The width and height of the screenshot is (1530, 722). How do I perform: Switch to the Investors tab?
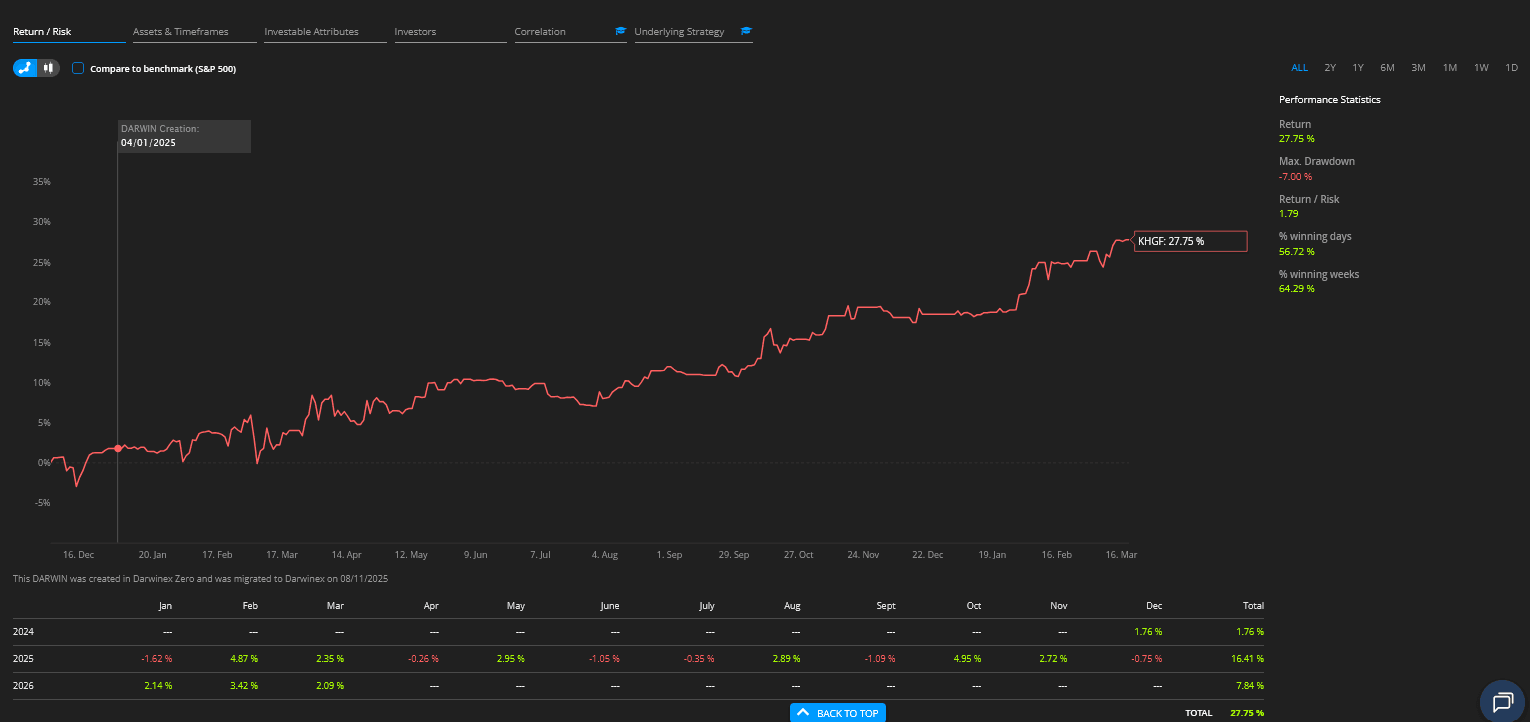(x=415, y=31)
